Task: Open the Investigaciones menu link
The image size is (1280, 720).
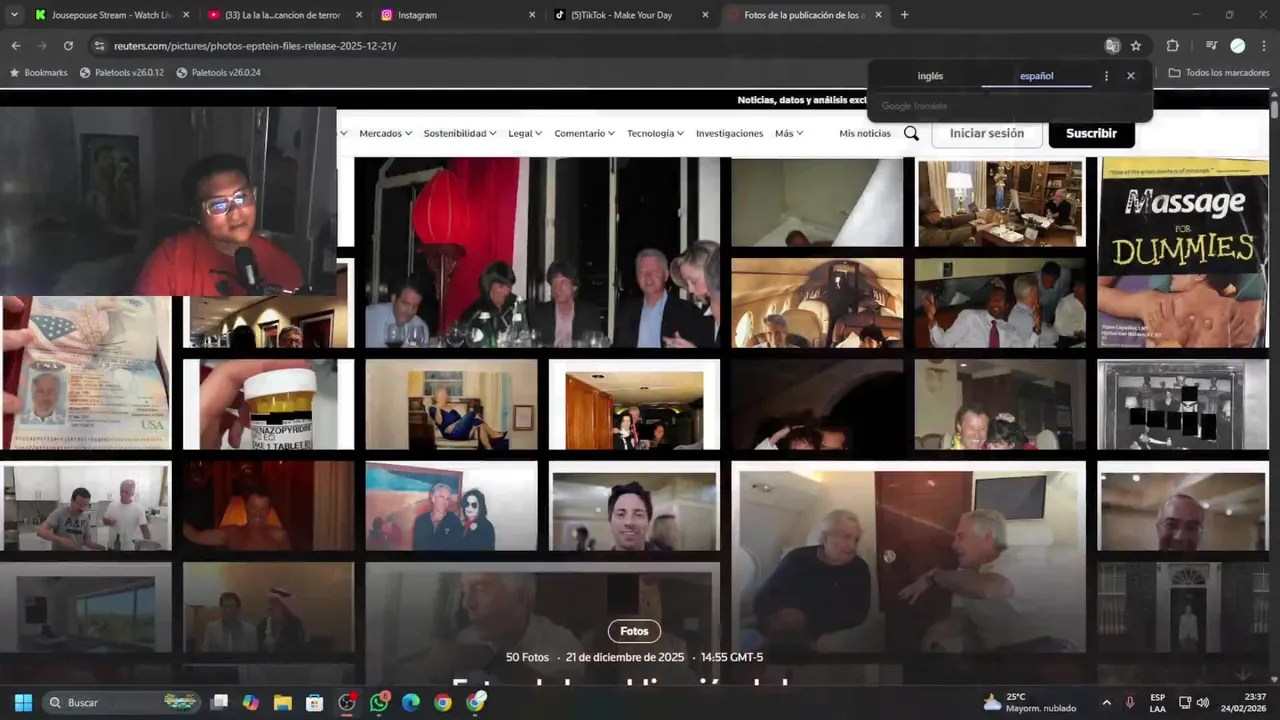Action: [x=729, y=133]
